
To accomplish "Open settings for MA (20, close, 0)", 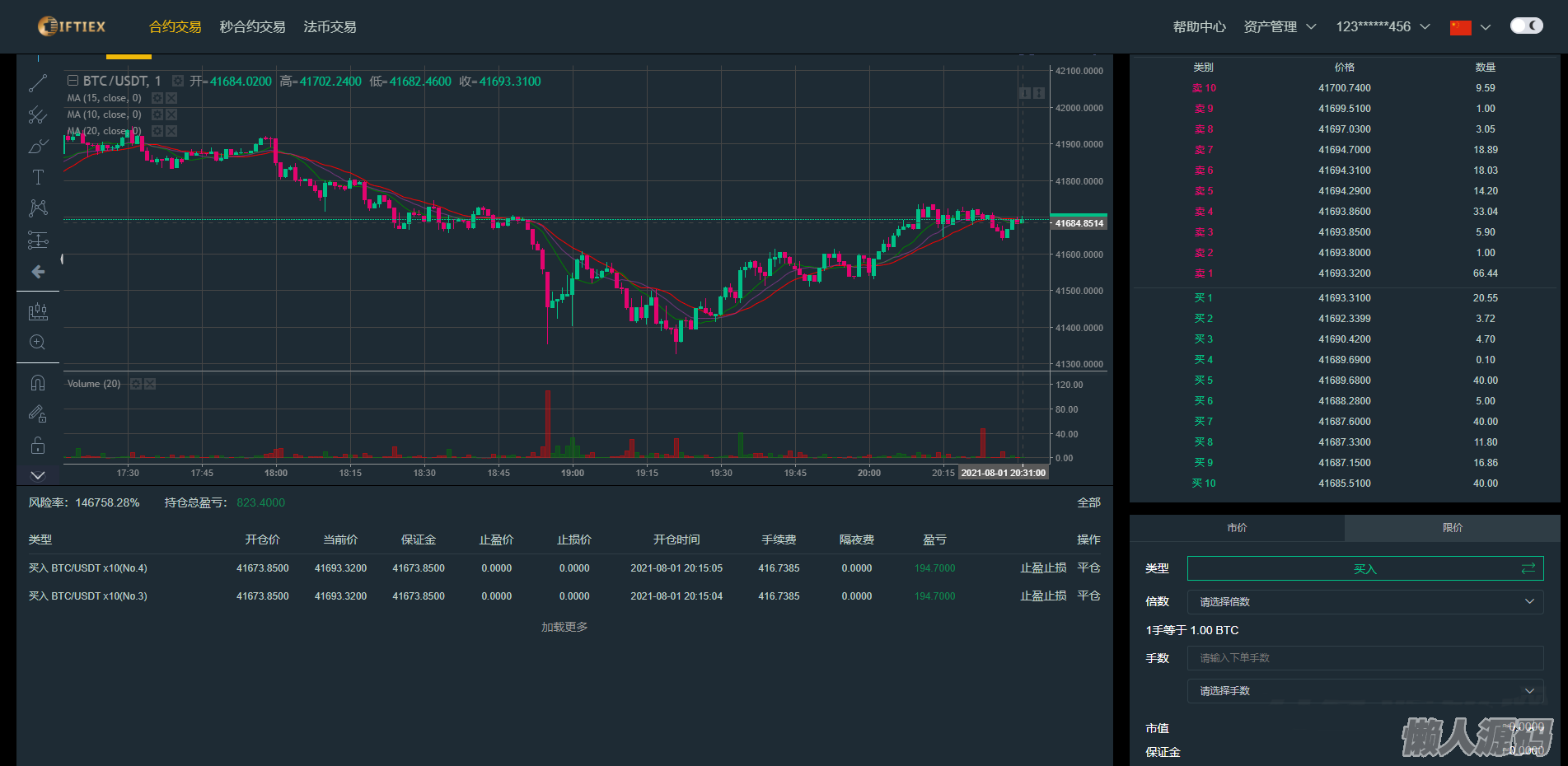I will (x=157, y=131).
